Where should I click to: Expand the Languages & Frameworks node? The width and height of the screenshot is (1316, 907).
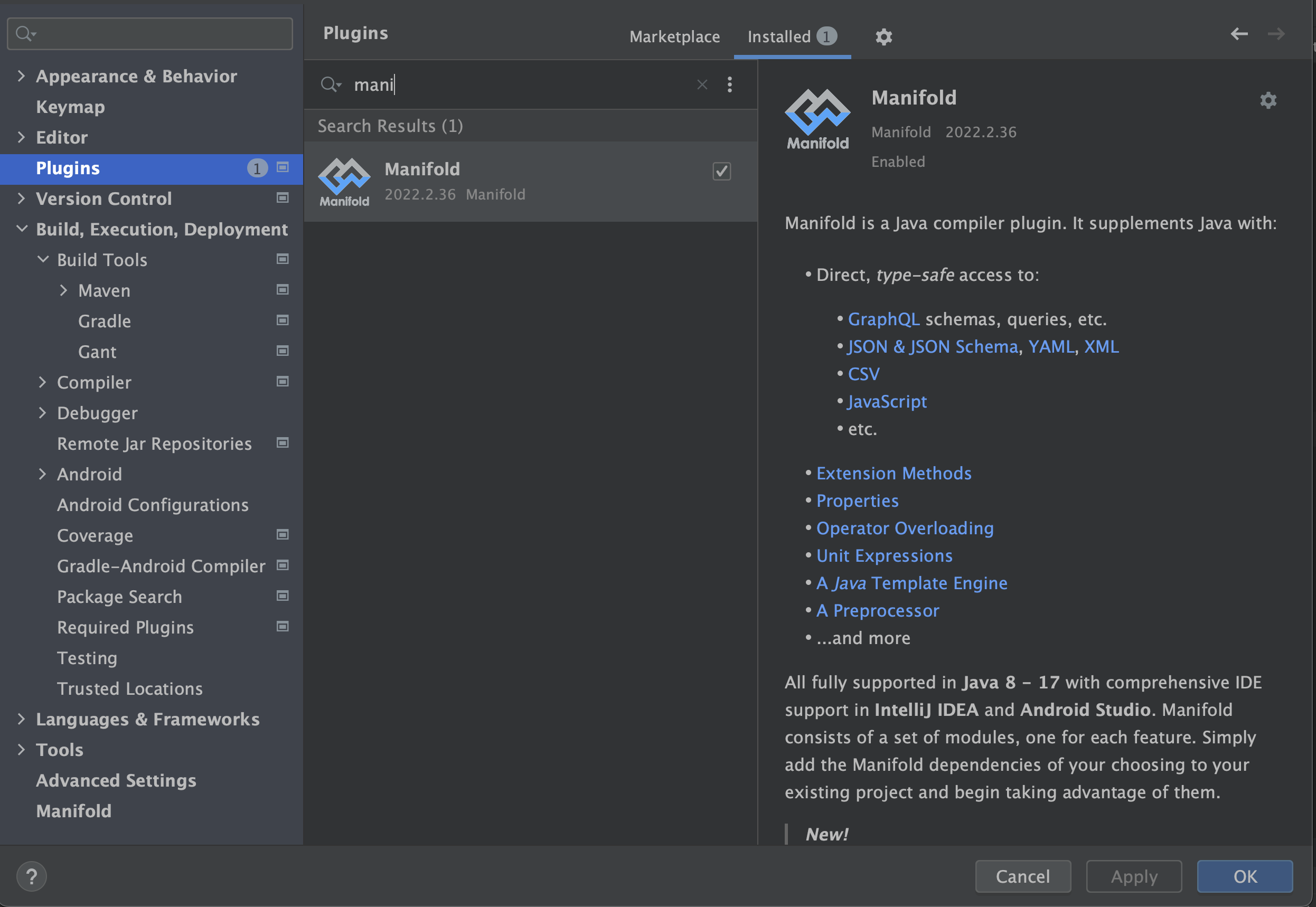click(22, 719)
